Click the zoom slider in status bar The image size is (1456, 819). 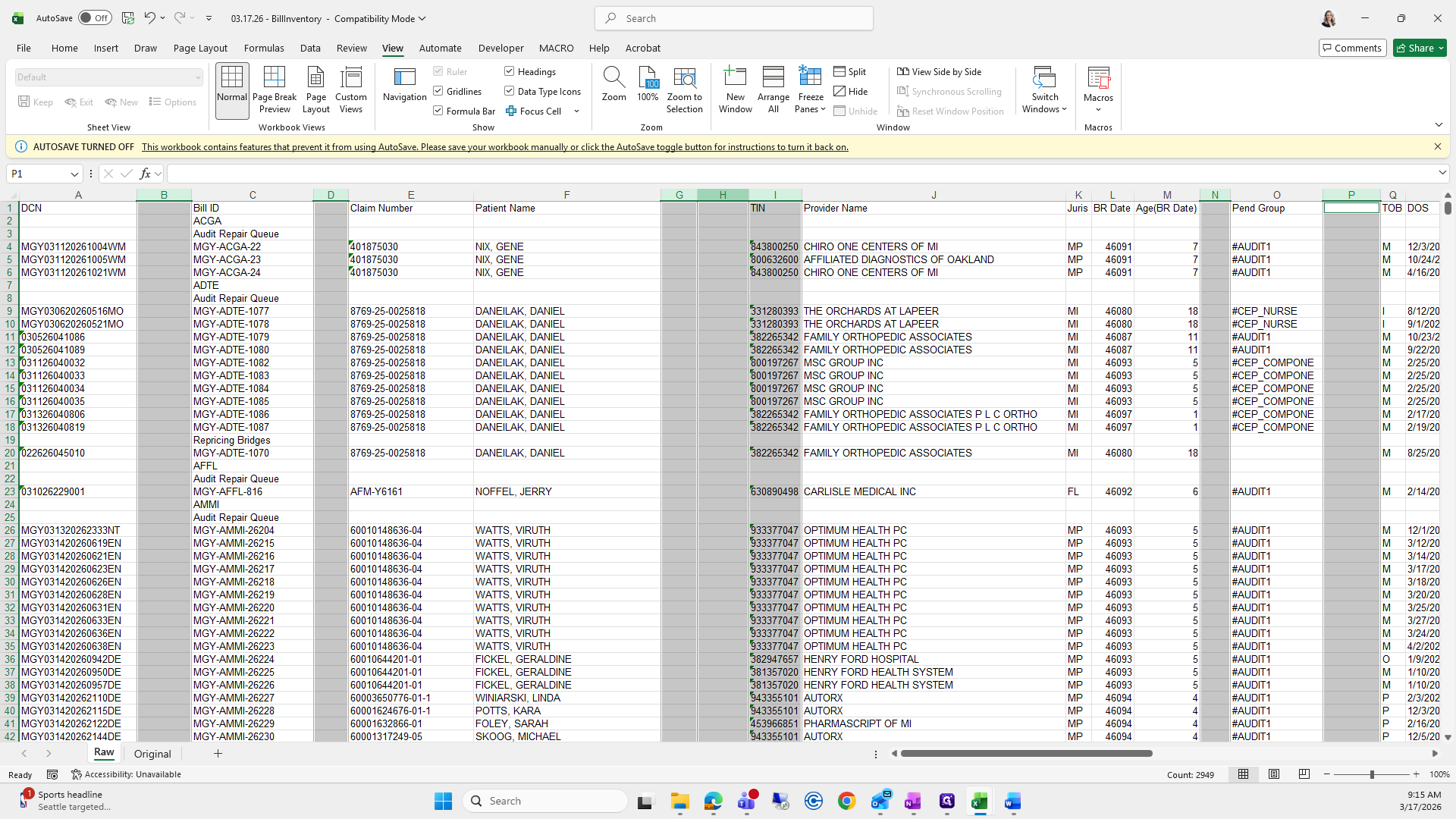(x=1371, y=774)
